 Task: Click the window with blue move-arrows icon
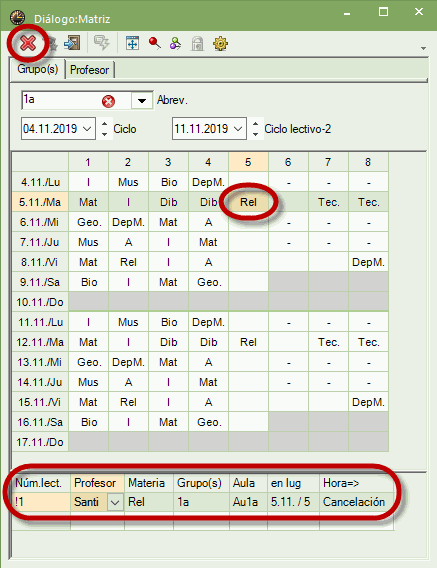point(132,43)
